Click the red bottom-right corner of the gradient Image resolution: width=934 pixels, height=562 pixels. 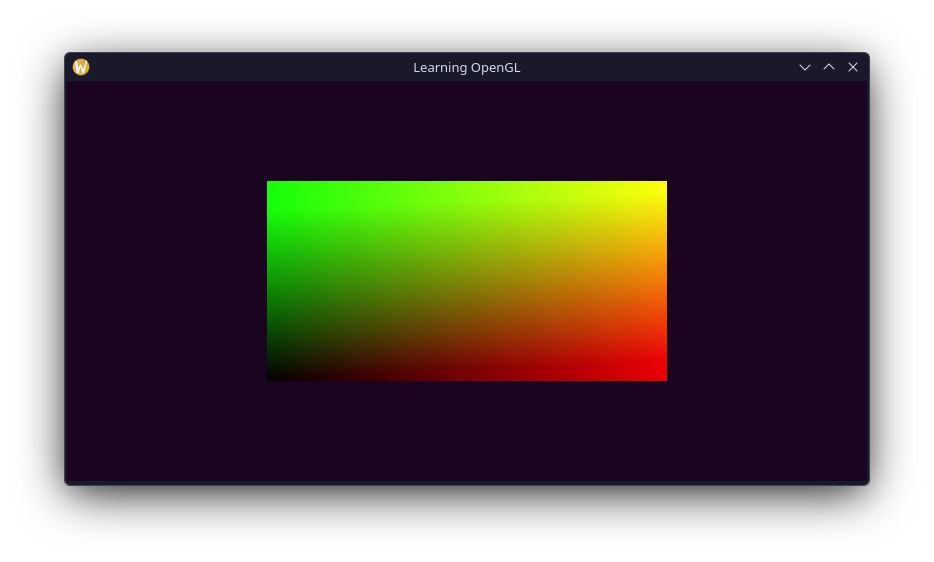point(660,374)
